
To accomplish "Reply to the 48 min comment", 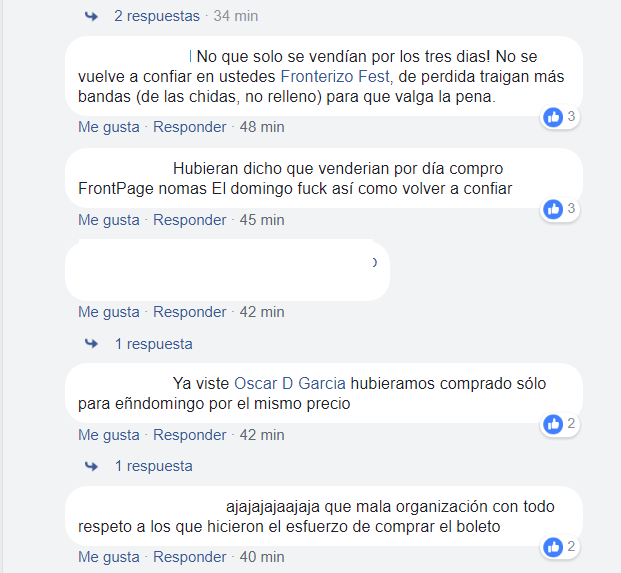I will [190, 127].
